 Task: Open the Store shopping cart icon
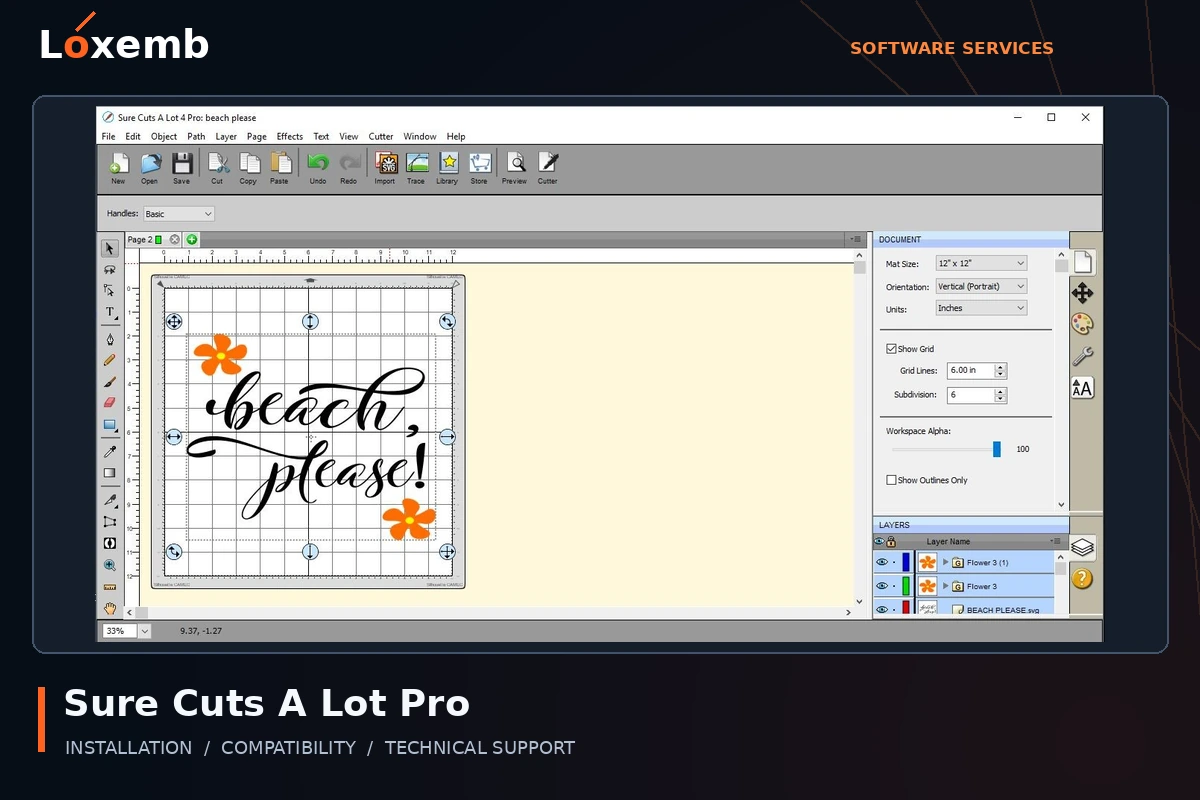coord(479,163)
